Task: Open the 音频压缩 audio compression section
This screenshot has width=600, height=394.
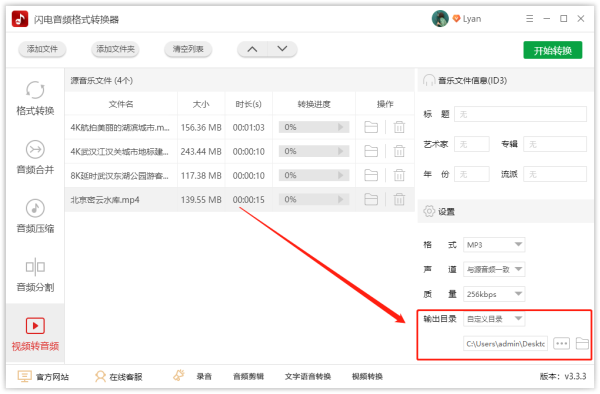Action: (35, 216)
